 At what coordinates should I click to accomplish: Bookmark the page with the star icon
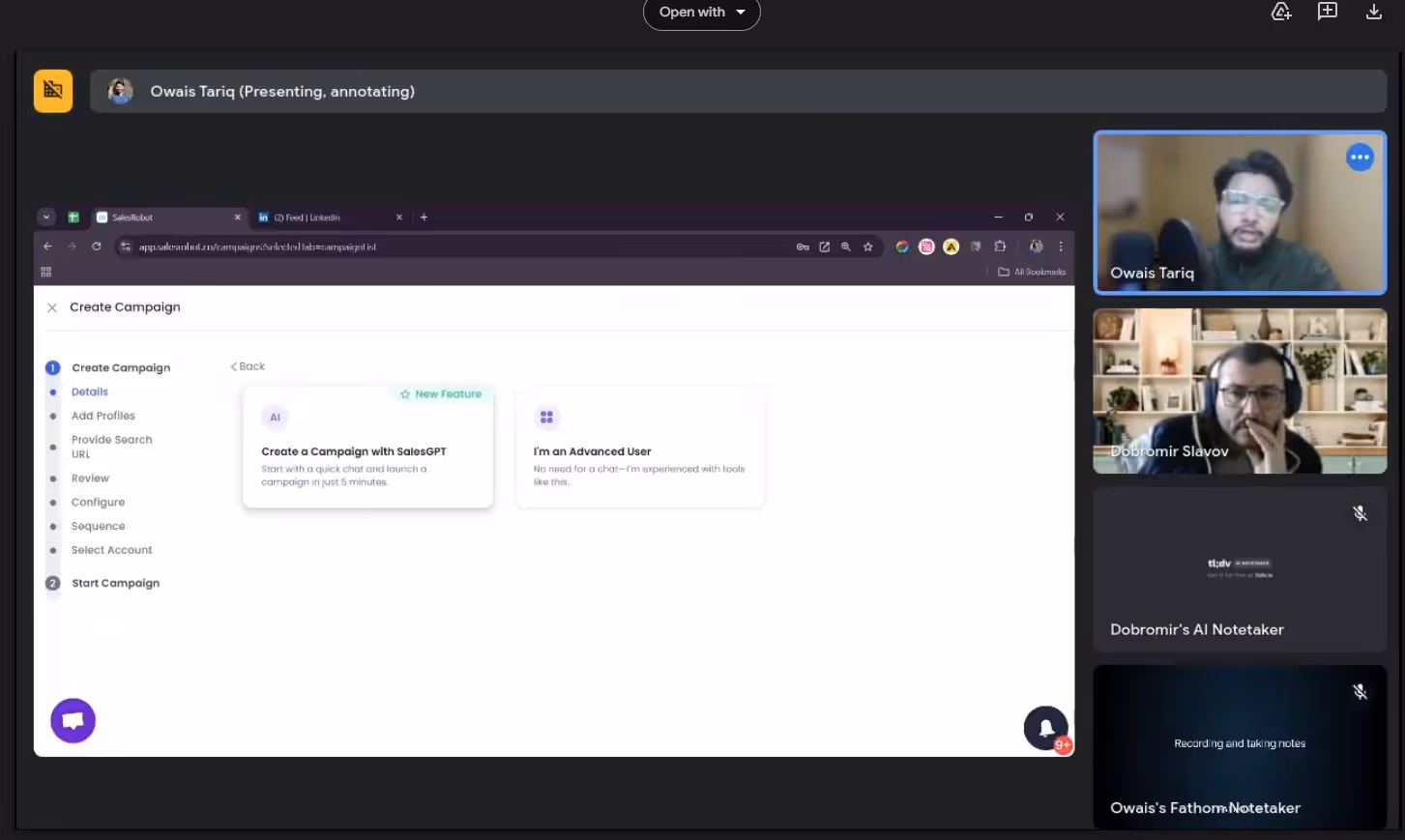click(x=867, y=246)
